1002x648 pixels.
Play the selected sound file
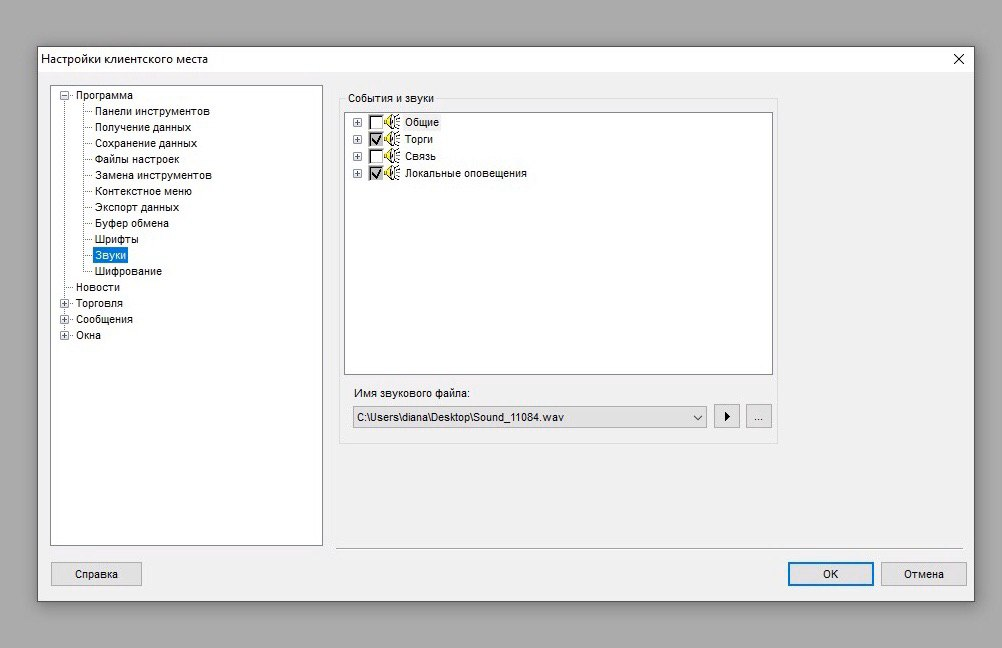coord(727,417)
